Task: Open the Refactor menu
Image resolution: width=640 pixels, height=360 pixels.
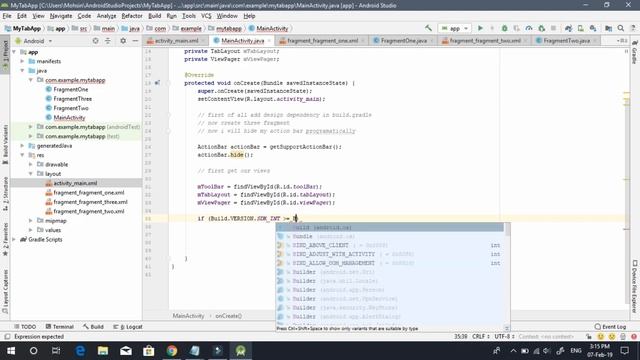Action: click(132, 16)
